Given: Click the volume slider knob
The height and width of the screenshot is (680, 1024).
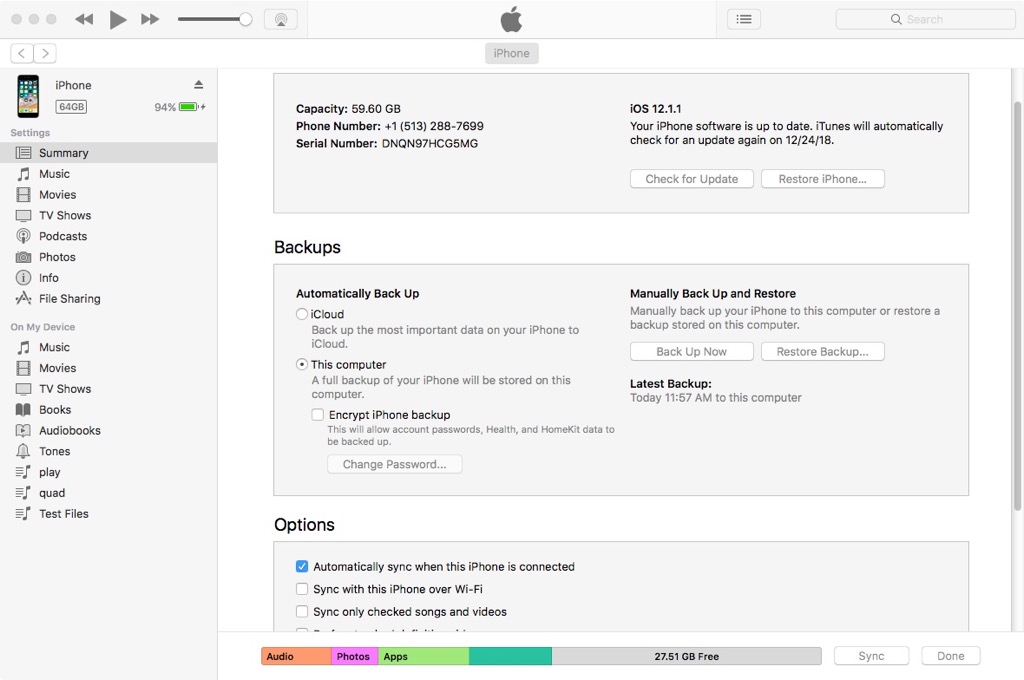Looking at the screenshot, I should coord(245,19).
